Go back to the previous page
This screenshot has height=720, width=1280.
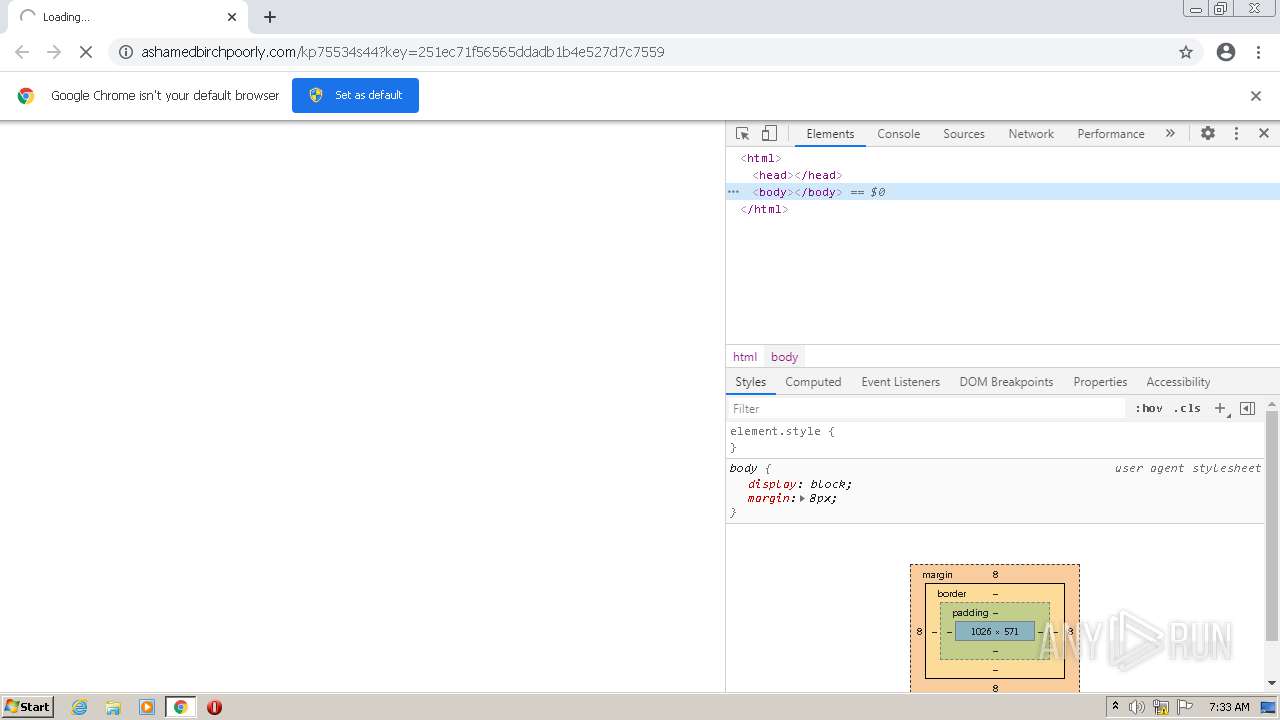tap(22, 52)
